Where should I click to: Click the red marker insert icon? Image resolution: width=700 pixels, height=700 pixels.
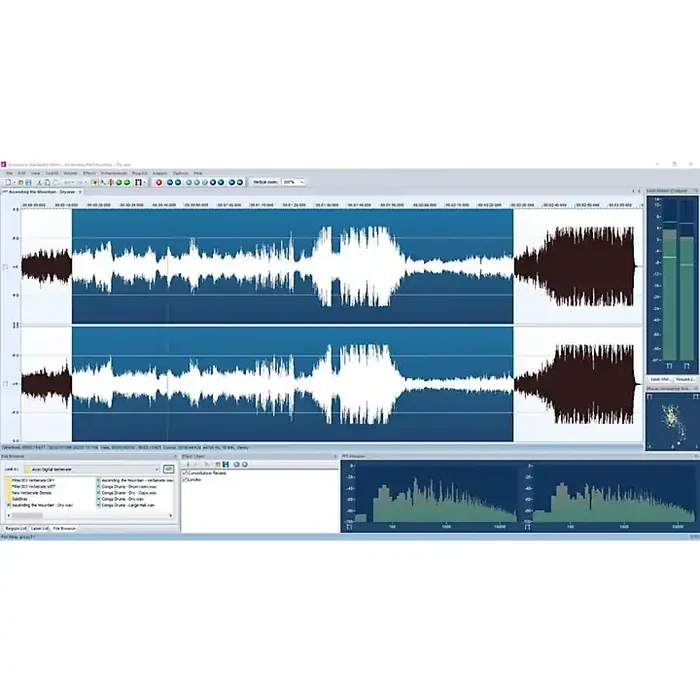click(x=111, y=182)
